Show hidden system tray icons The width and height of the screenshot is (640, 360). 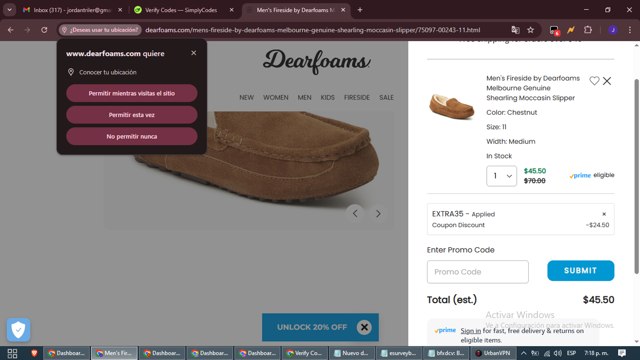pos(524,353)
